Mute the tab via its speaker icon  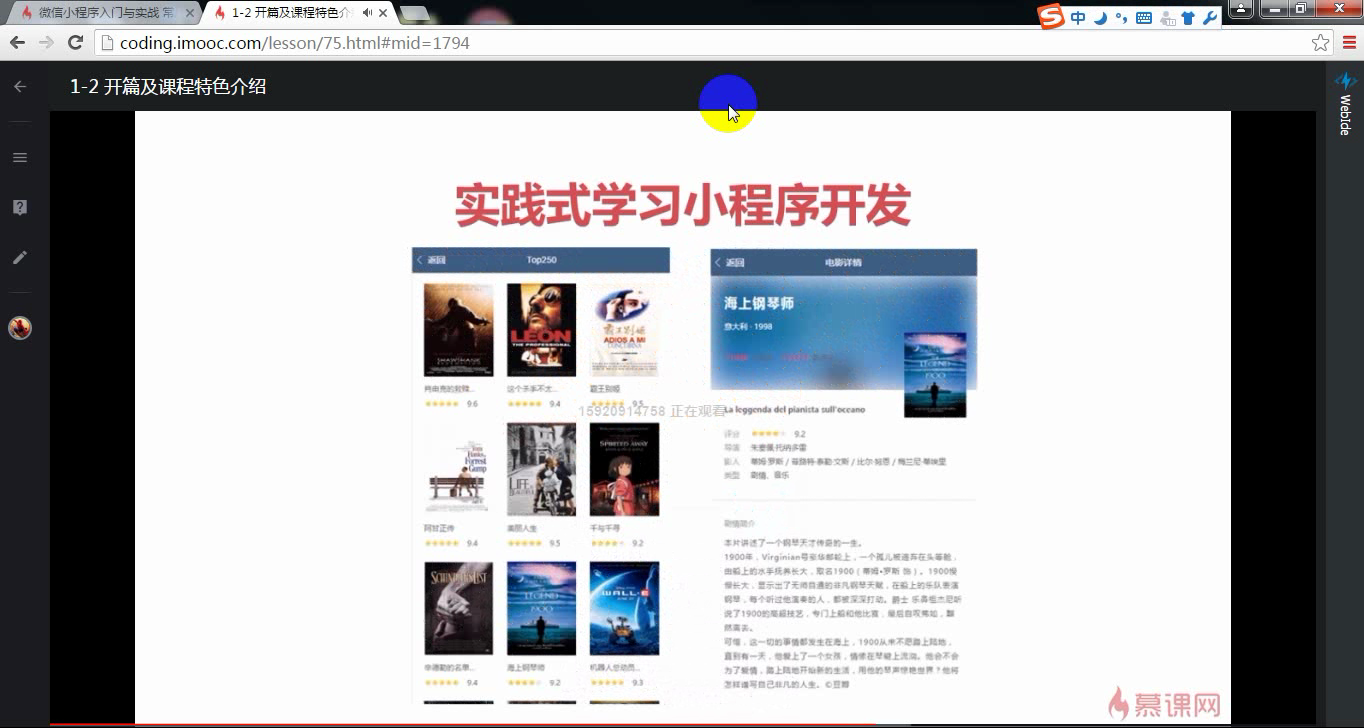[367, 13]
